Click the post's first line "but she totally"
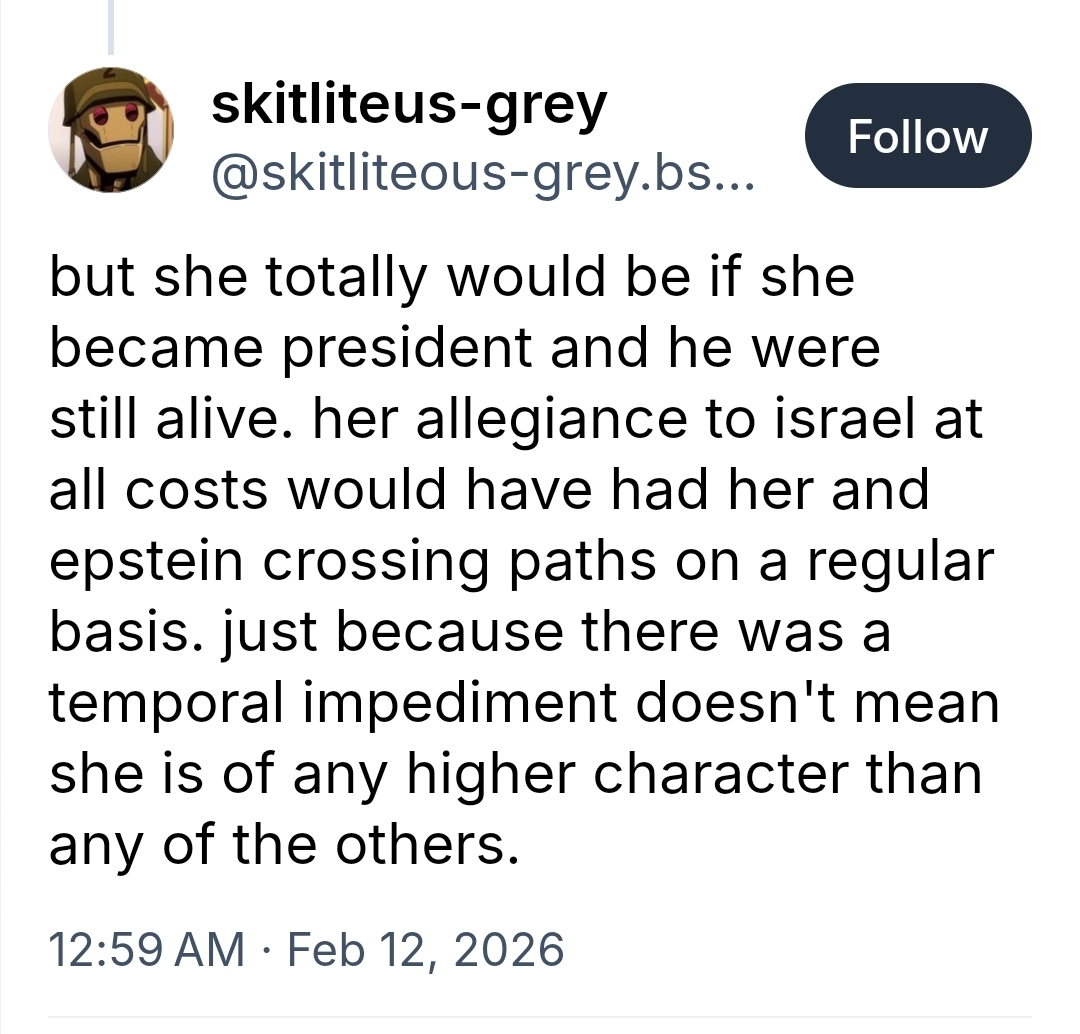Viewport: 1080px width, 1034px height. tap(240, 278)
